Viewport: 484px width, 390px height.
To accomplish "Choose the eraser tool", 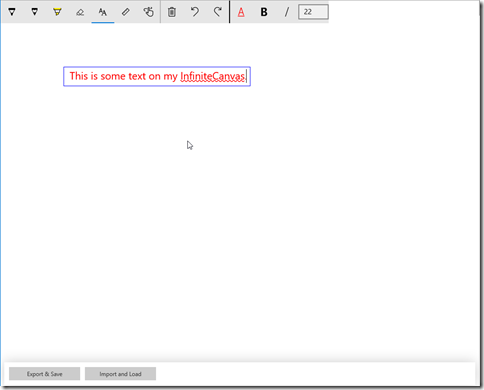I will pyautogui.click(x=80, y=12).
